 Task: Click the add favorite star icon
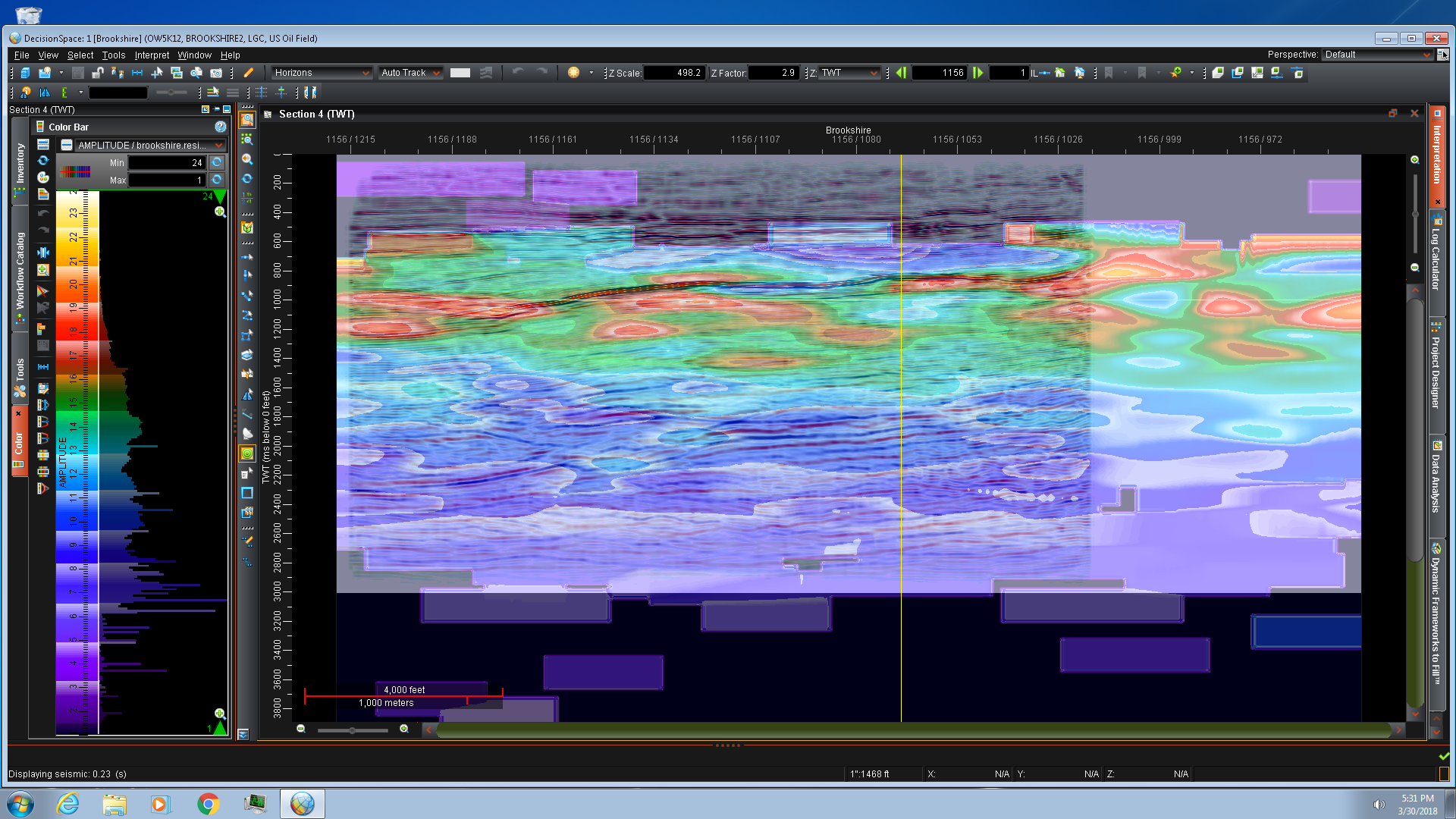[1175, 73]
